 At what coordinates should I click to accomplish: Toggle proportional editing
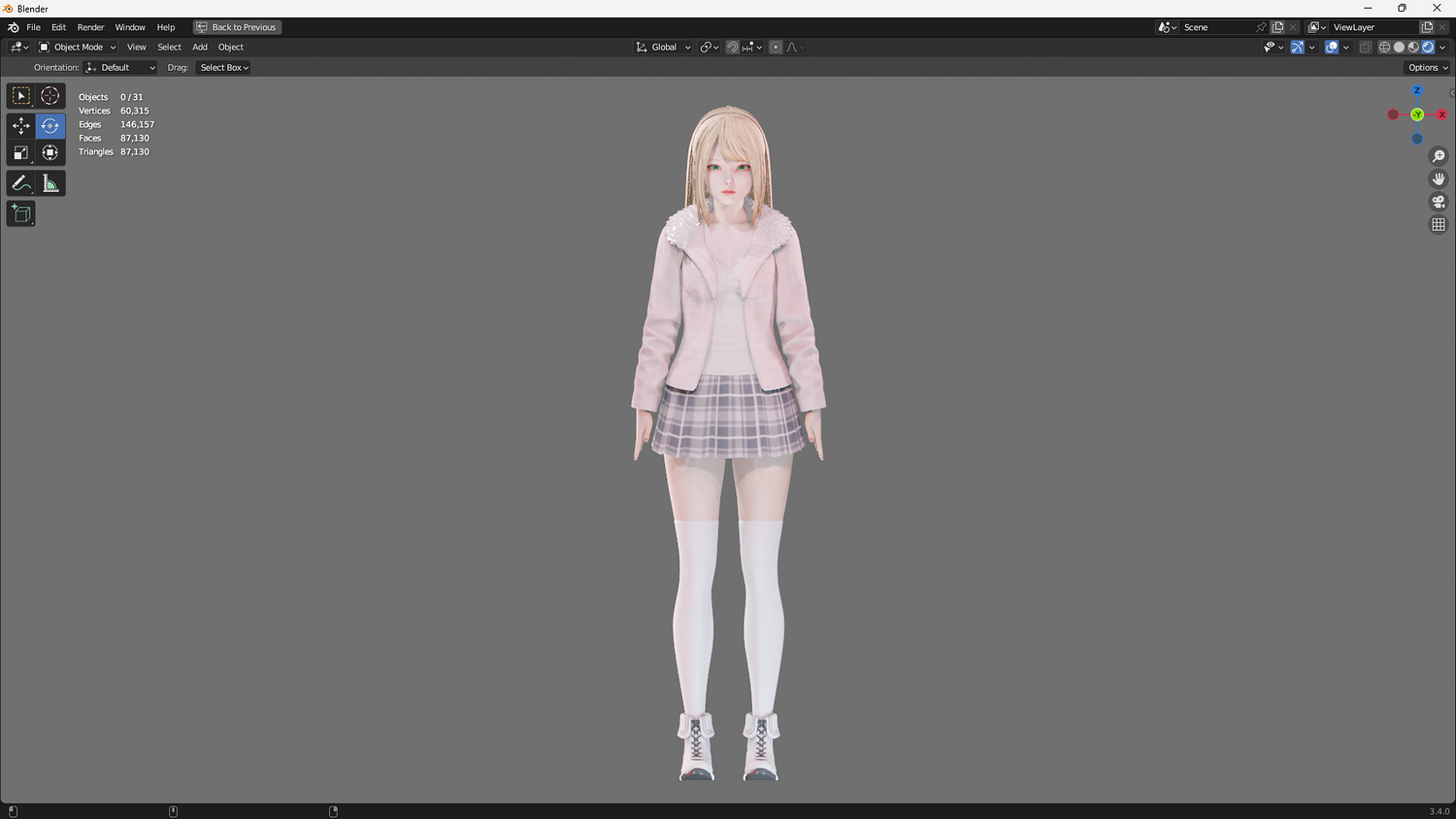tap(776, 47)
